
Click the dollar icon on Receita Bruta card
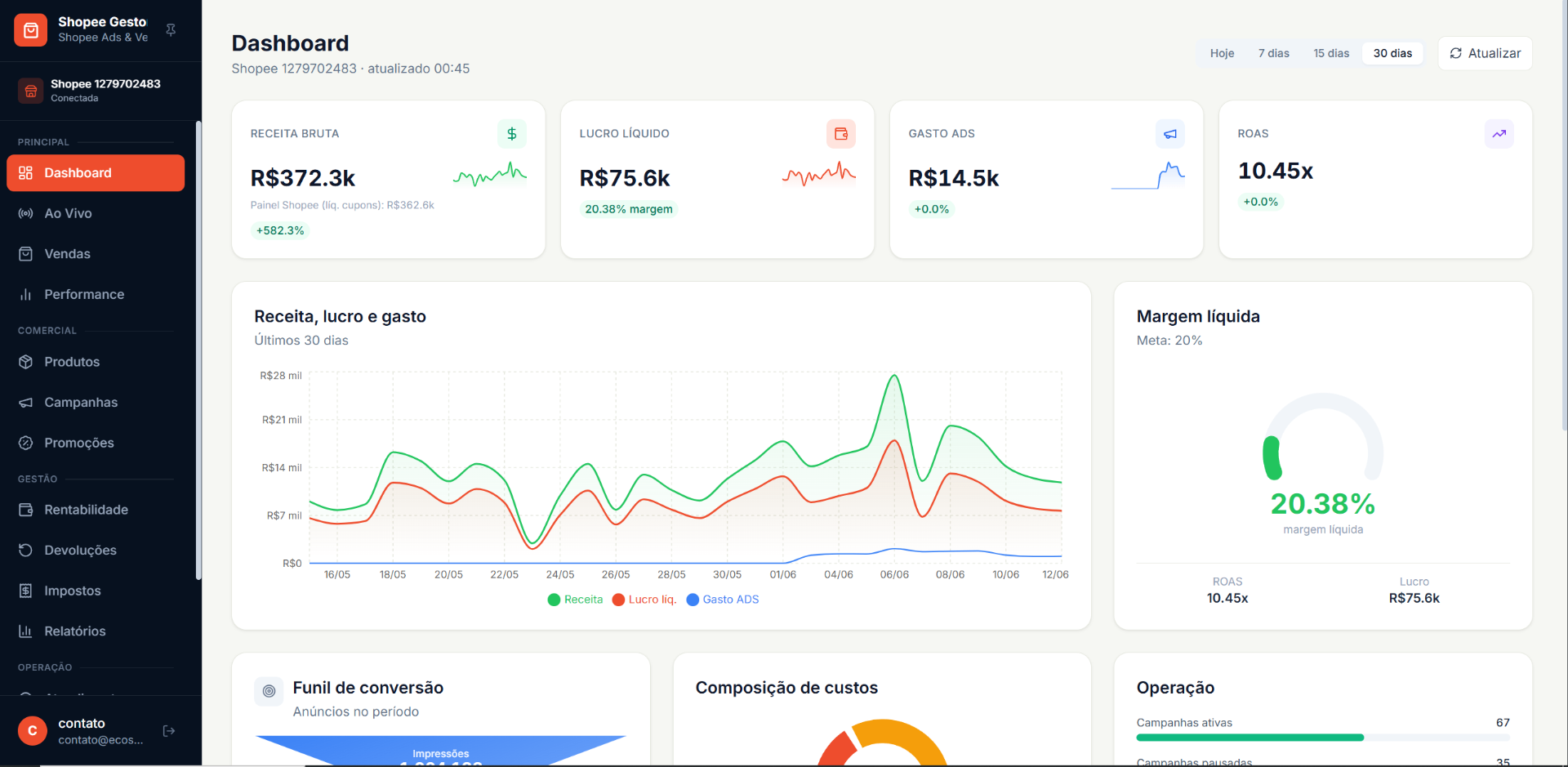pos(512,134)
